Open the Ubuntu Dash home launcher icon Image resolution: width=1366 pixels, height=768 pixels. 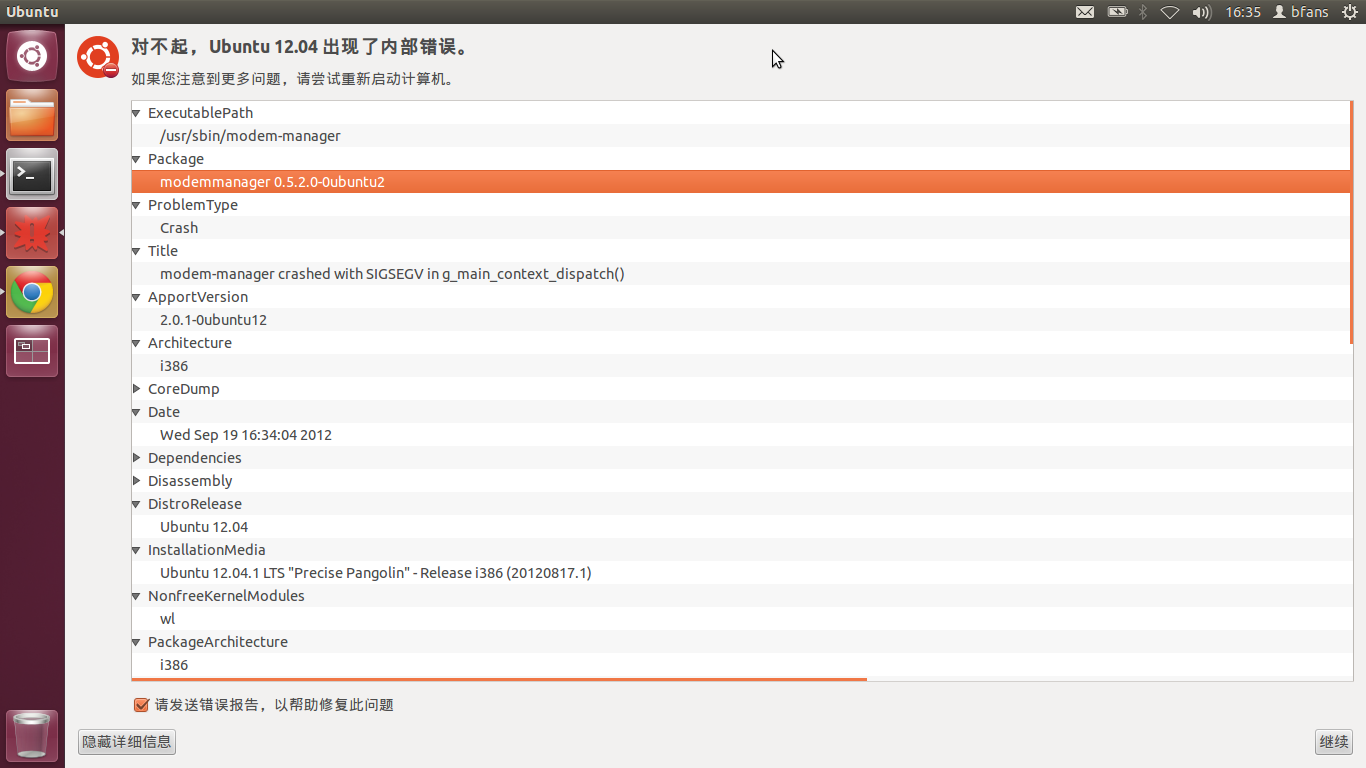(32, 56)
